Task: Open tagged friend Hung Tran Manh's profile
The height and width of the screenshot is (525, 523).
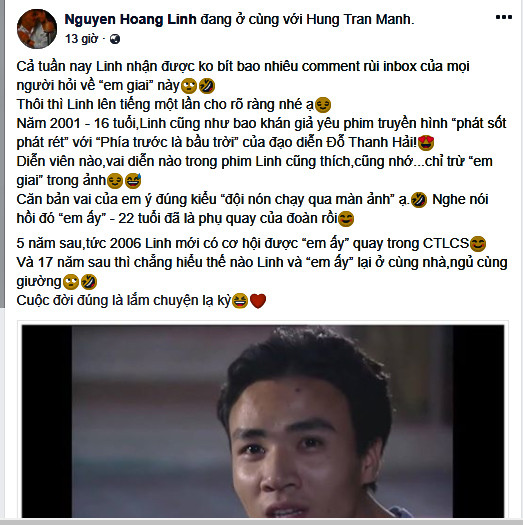Action: pyautogui.click(x=360, y=19)
